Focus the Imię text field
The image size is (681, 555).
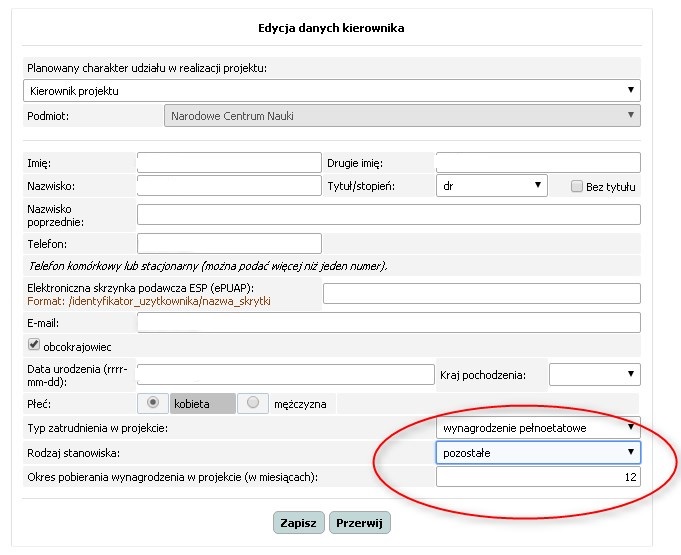[229, 162]
